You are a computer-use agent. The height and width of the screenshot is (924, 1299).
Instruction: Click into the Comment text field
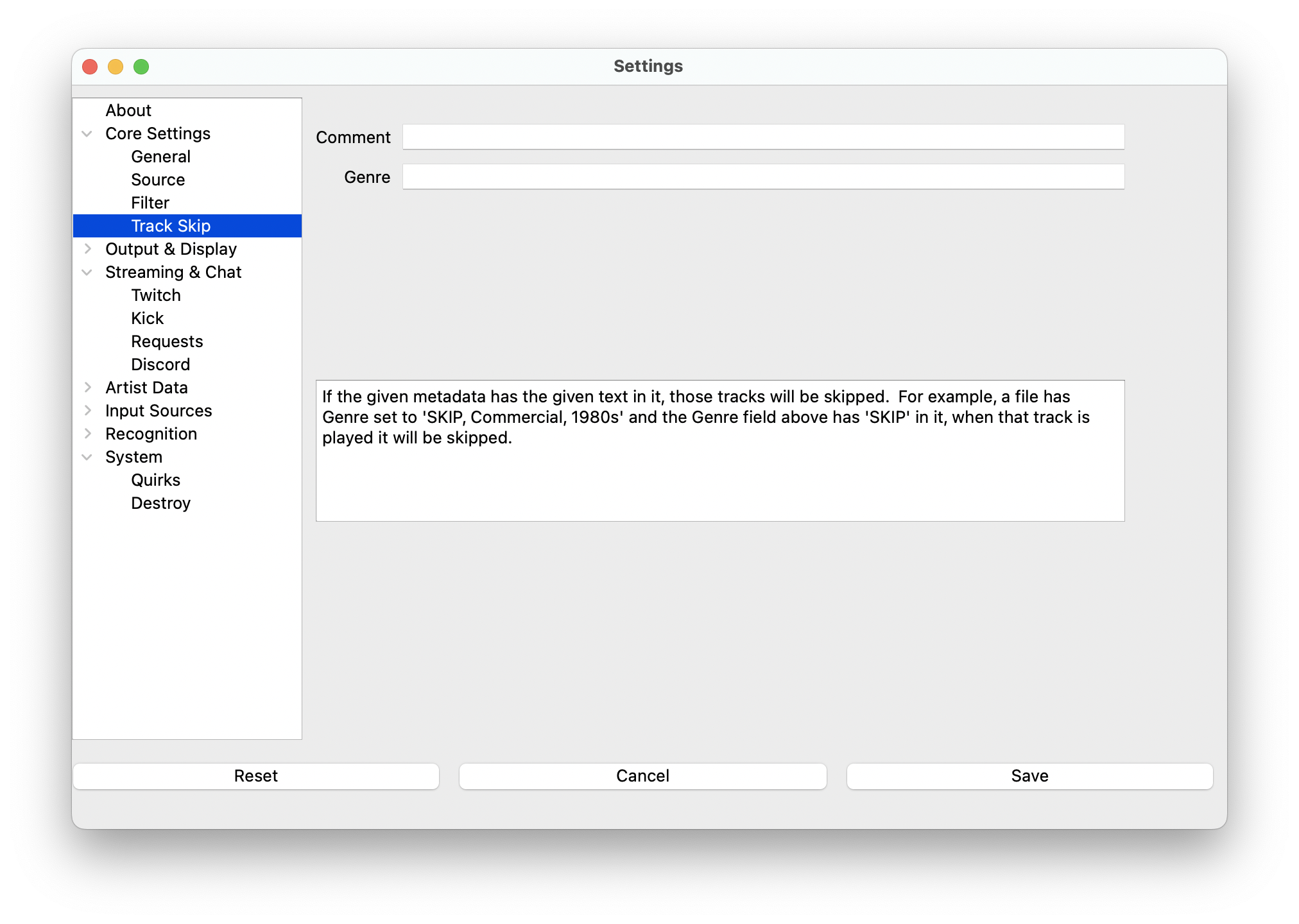762,137
